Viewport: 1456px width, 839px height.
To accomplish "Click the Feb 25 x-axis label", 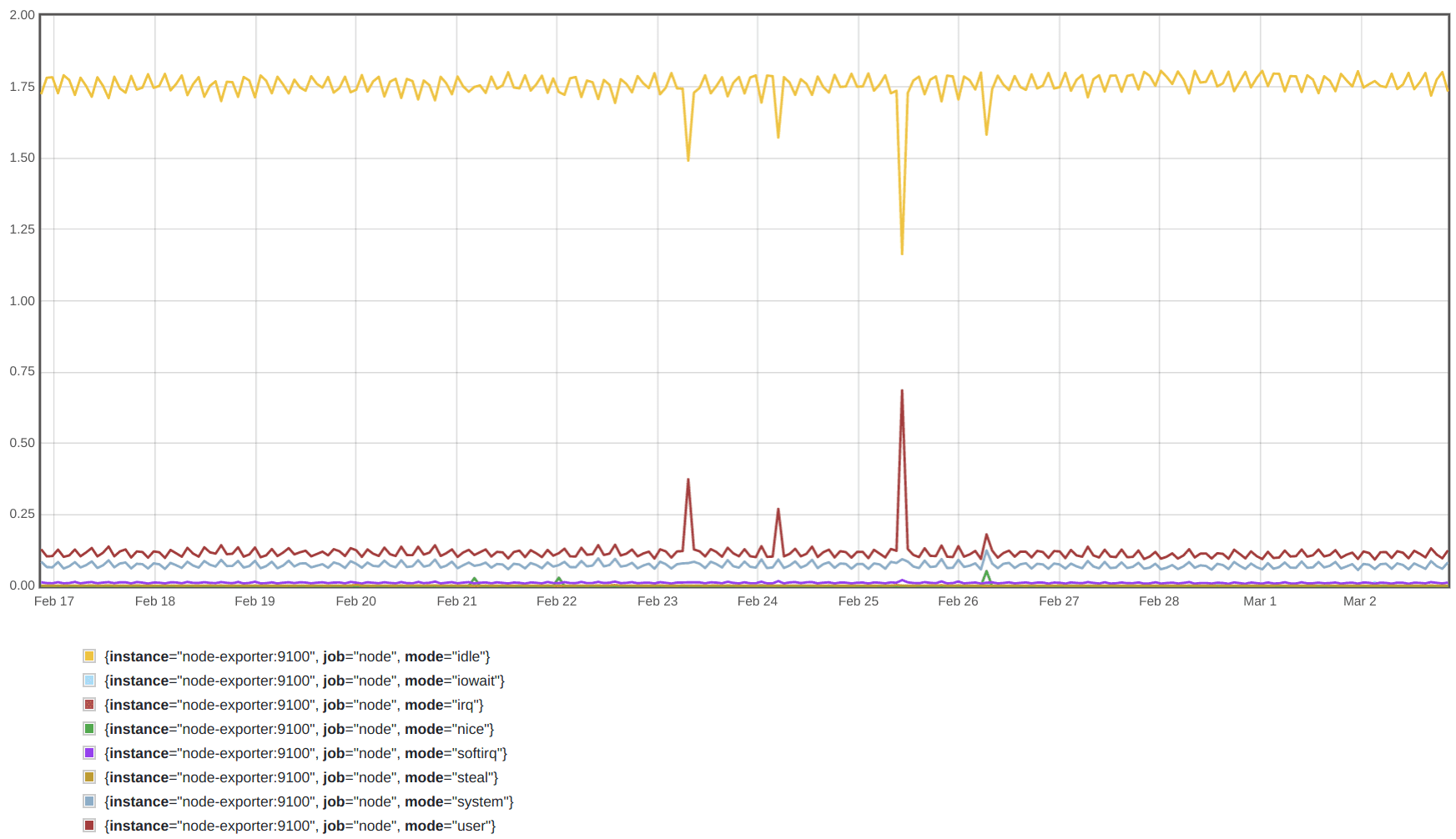I will [859, 601].
